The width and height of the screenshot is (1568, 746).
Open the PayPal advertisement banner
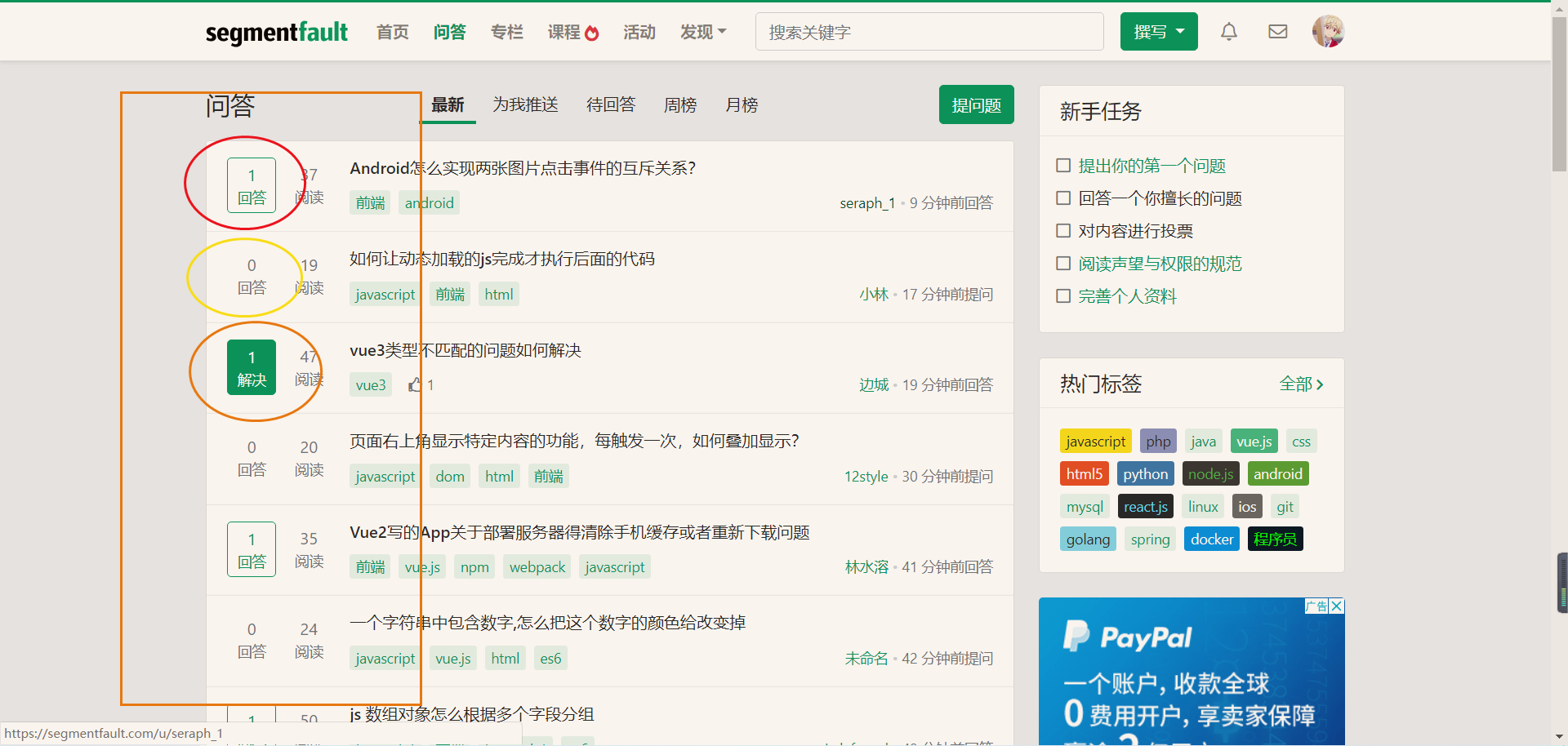pos(1192,671)
